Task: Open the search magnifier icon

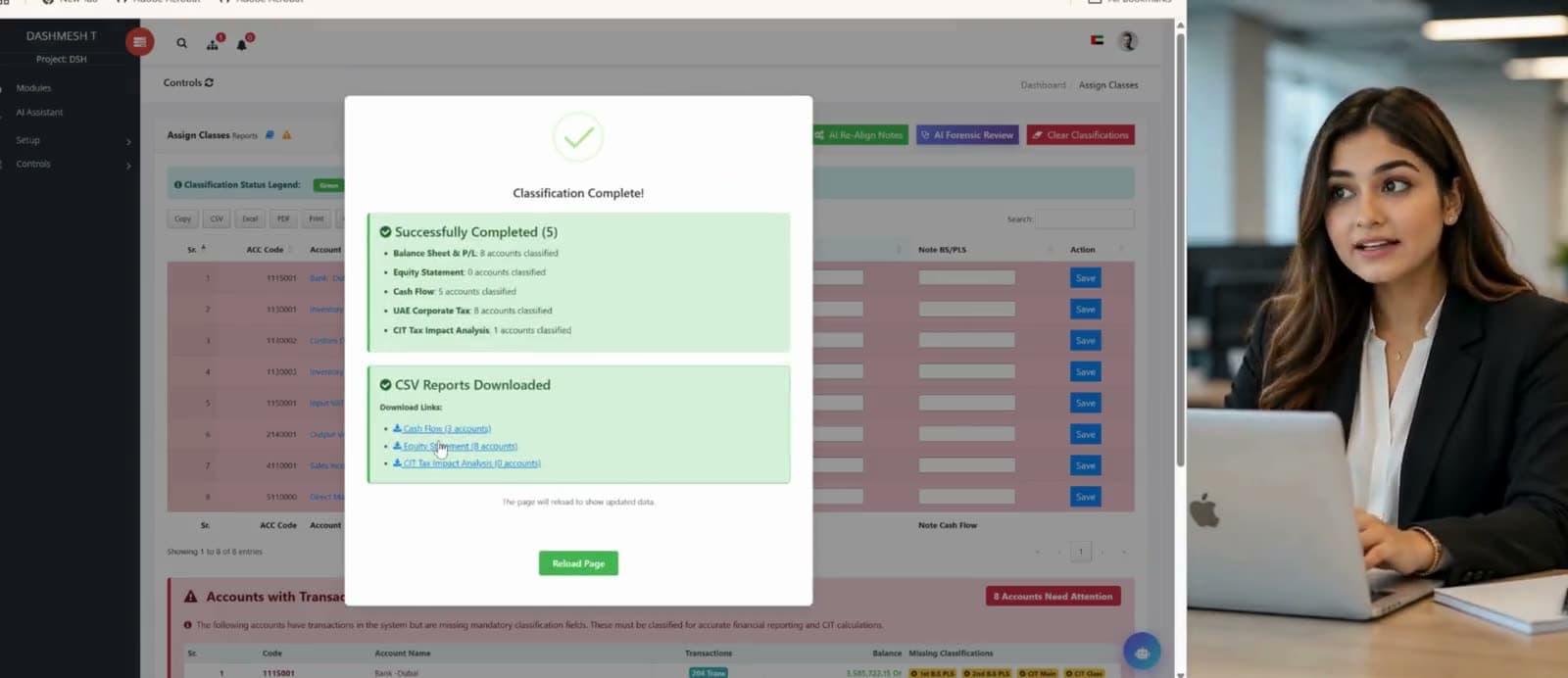Action: [181, 43]
